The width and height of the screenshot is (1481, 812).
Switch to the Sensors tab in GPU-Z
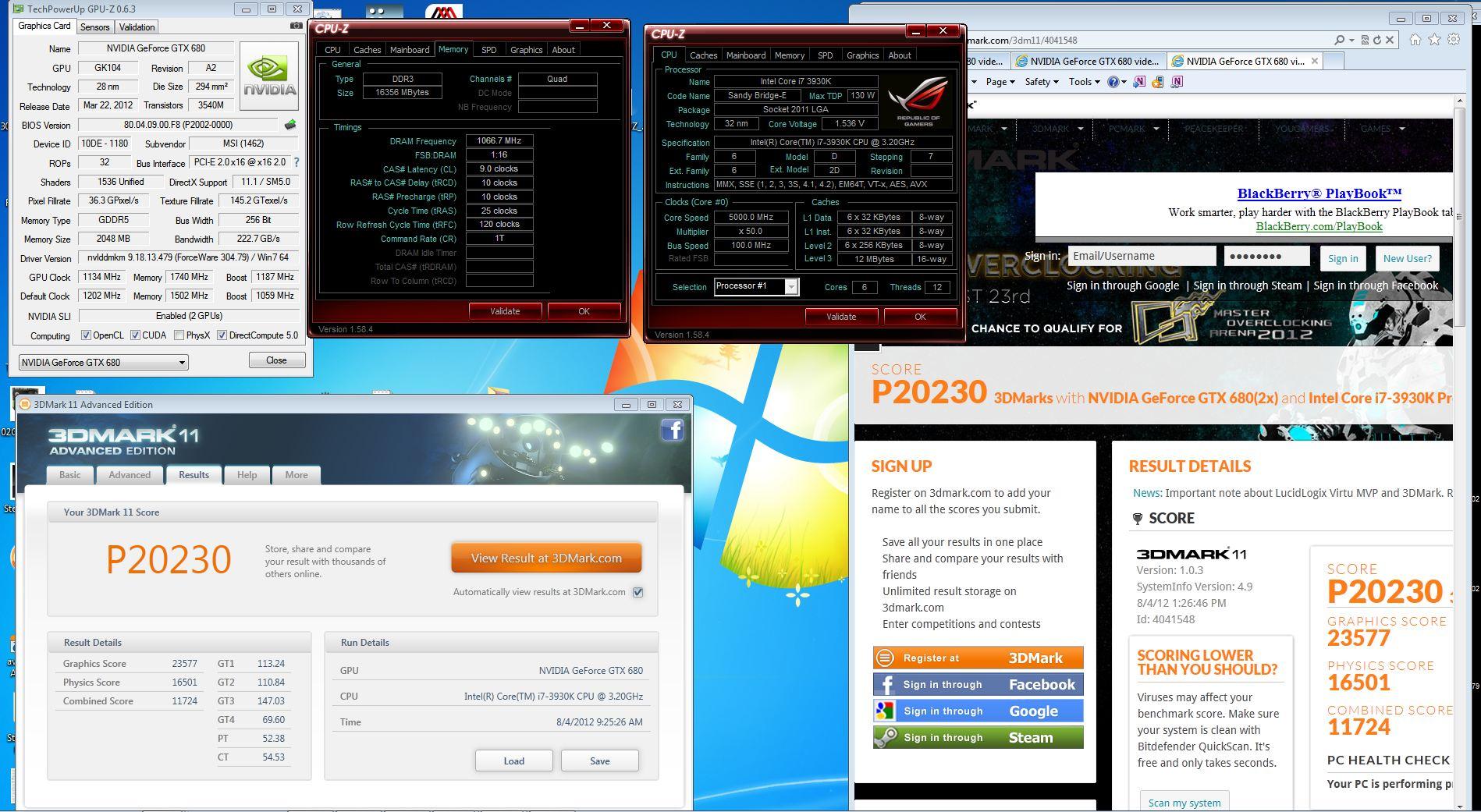click(x=95, y=27)
